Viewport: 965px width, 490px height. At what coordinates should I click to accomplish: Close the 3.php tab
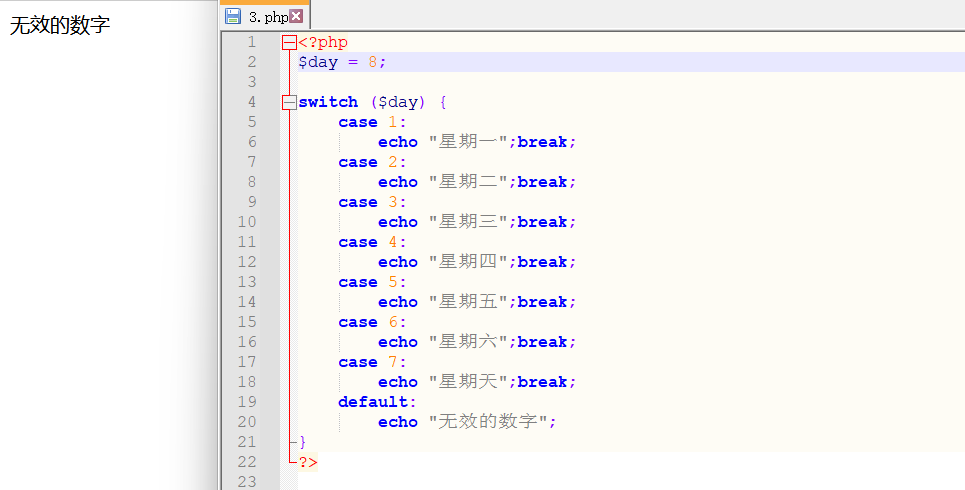tap(296, 16)
